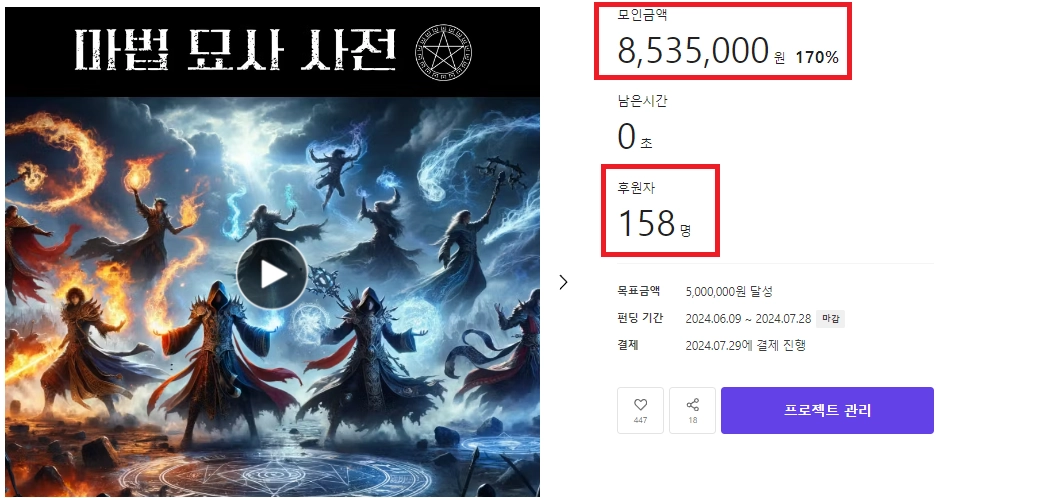Click the 프로젝트 관리 button
The width and height of the screenshot is (1055, 498).
pos(827,410)
